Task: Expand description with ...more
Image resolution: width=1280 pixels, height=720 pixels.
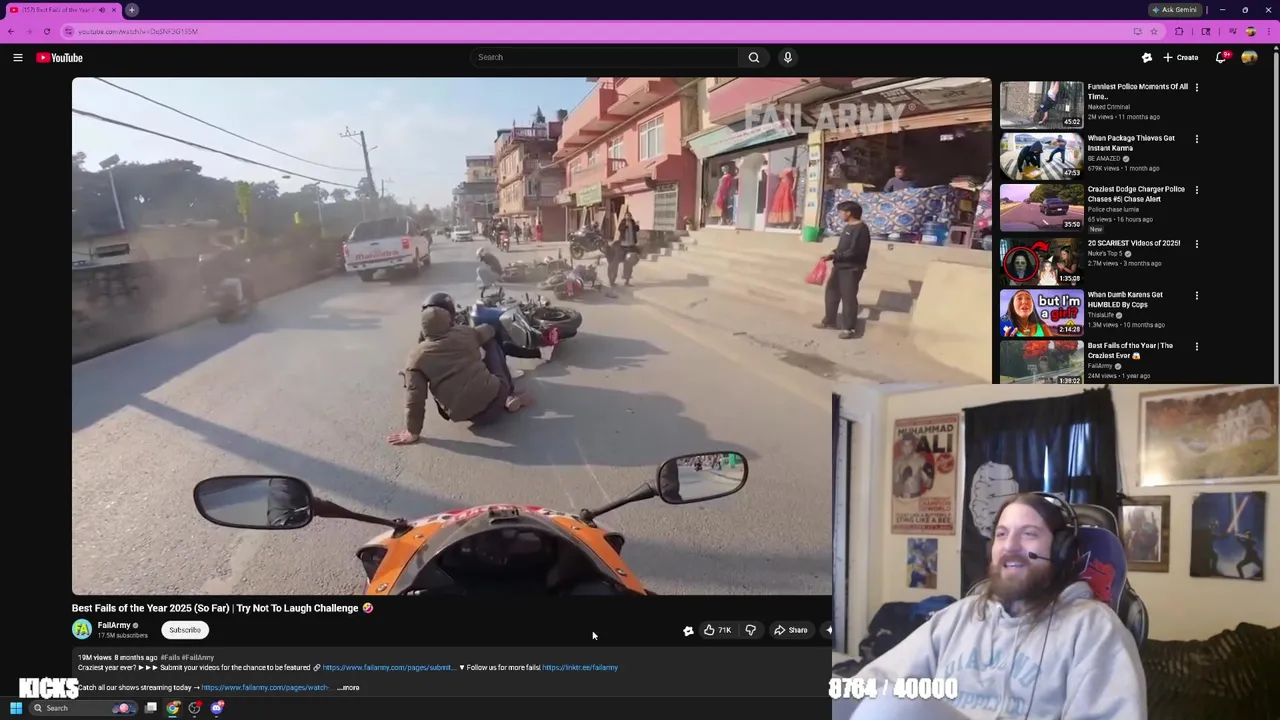Action: tap(348, 688)
